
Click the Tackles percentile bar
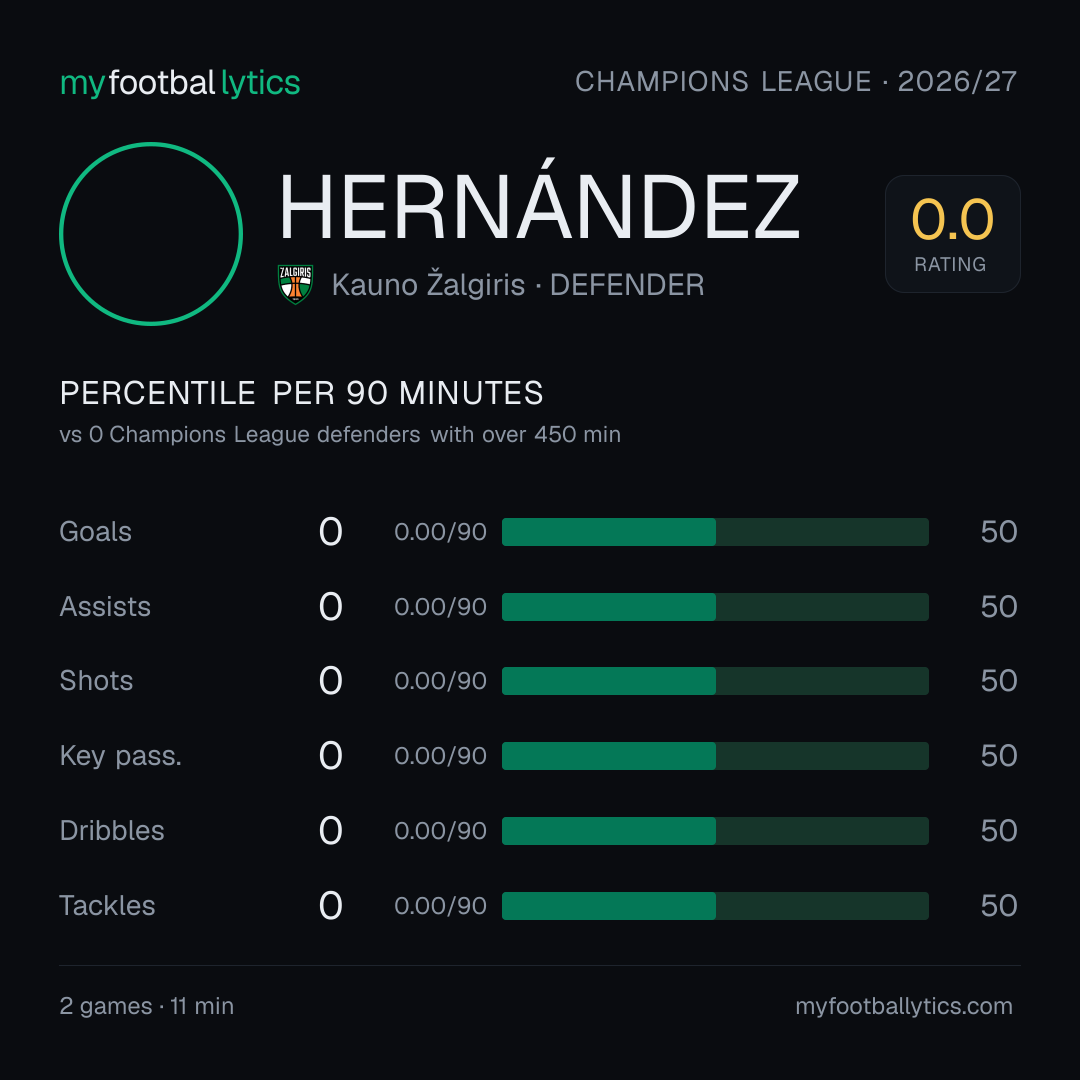[715, 906]
